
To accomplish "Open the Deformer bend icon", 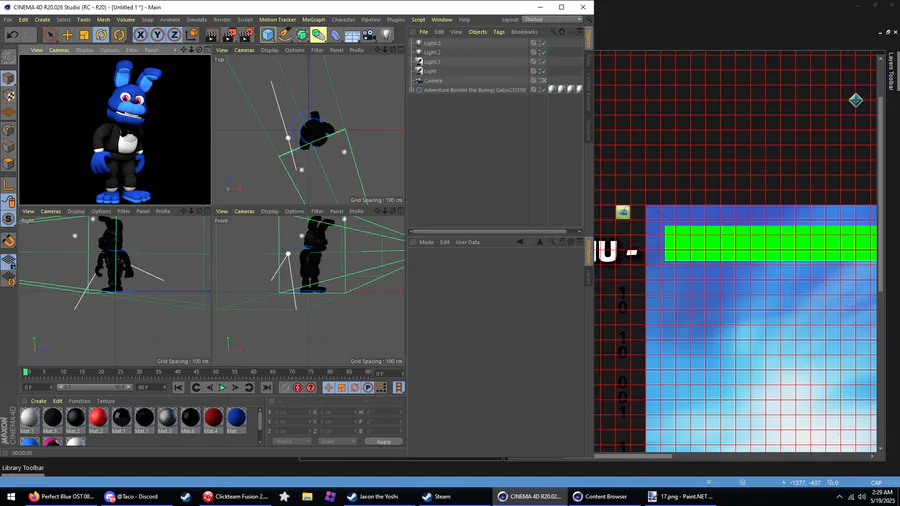I will (335, 35).
